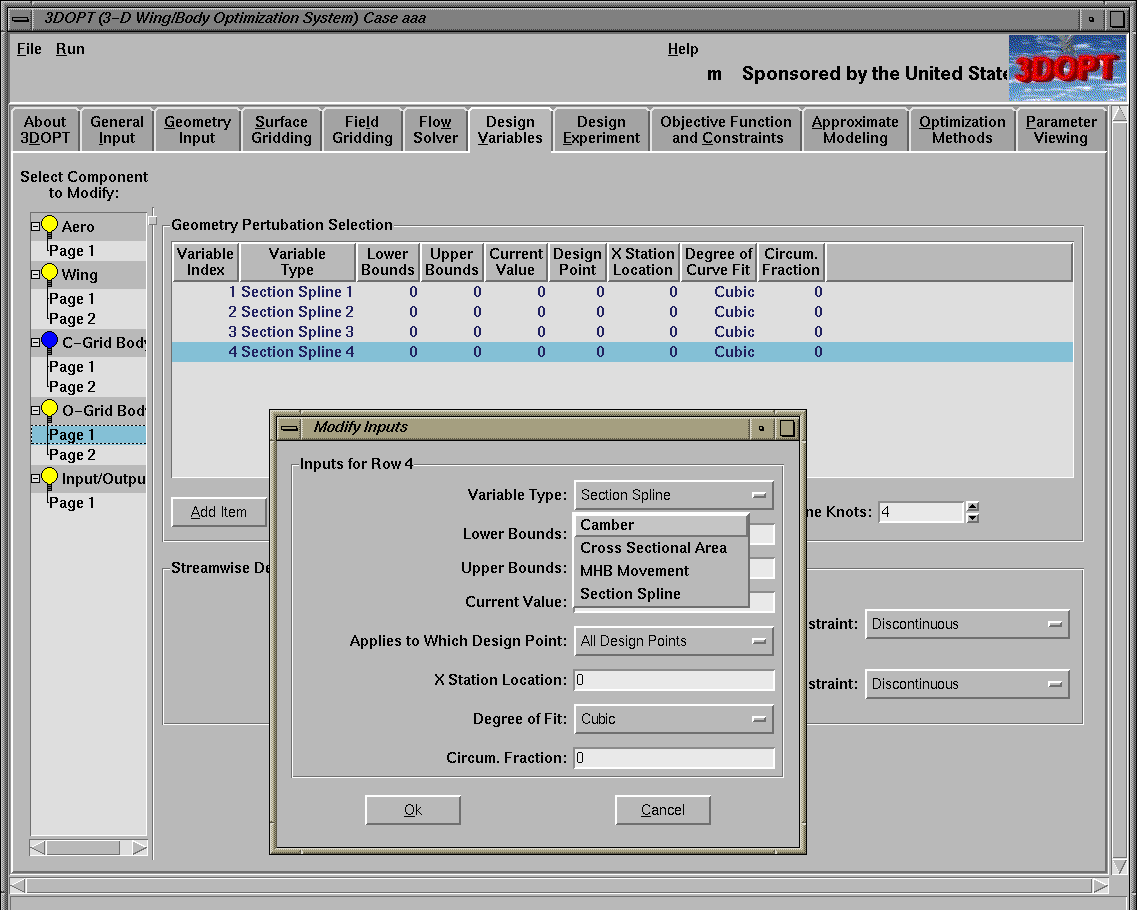Click the Add Item button
Image resolution: width=1137 pixels, height=910 pixels.
pos(218,512)
